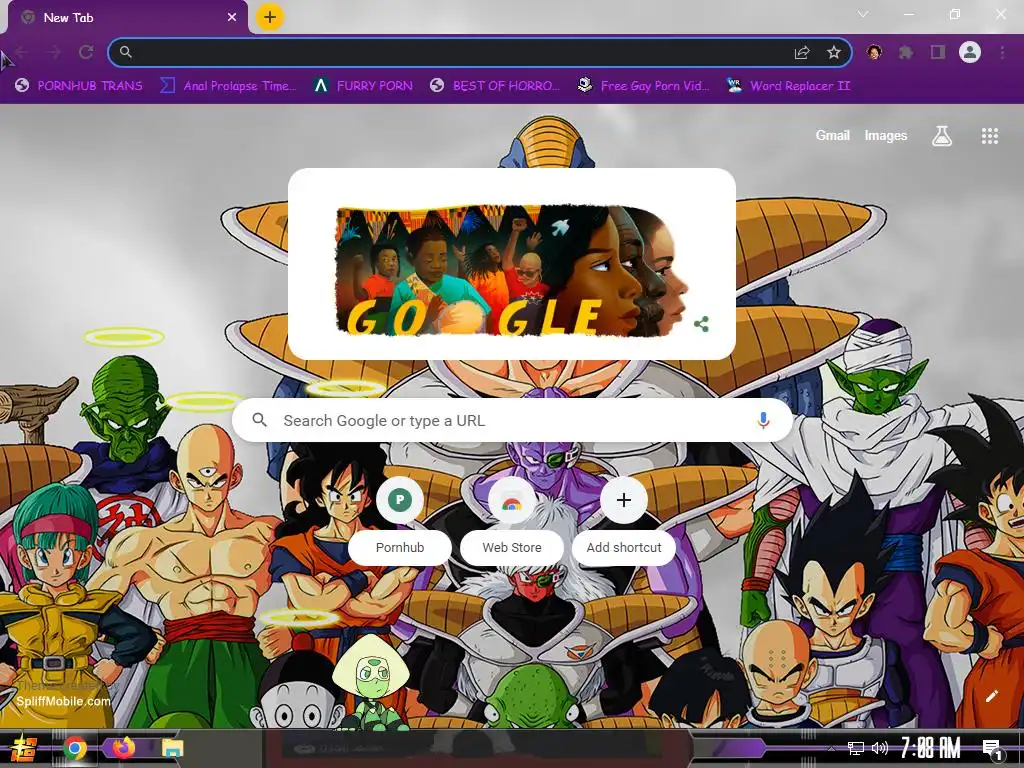Click the reload page icon

86,52
